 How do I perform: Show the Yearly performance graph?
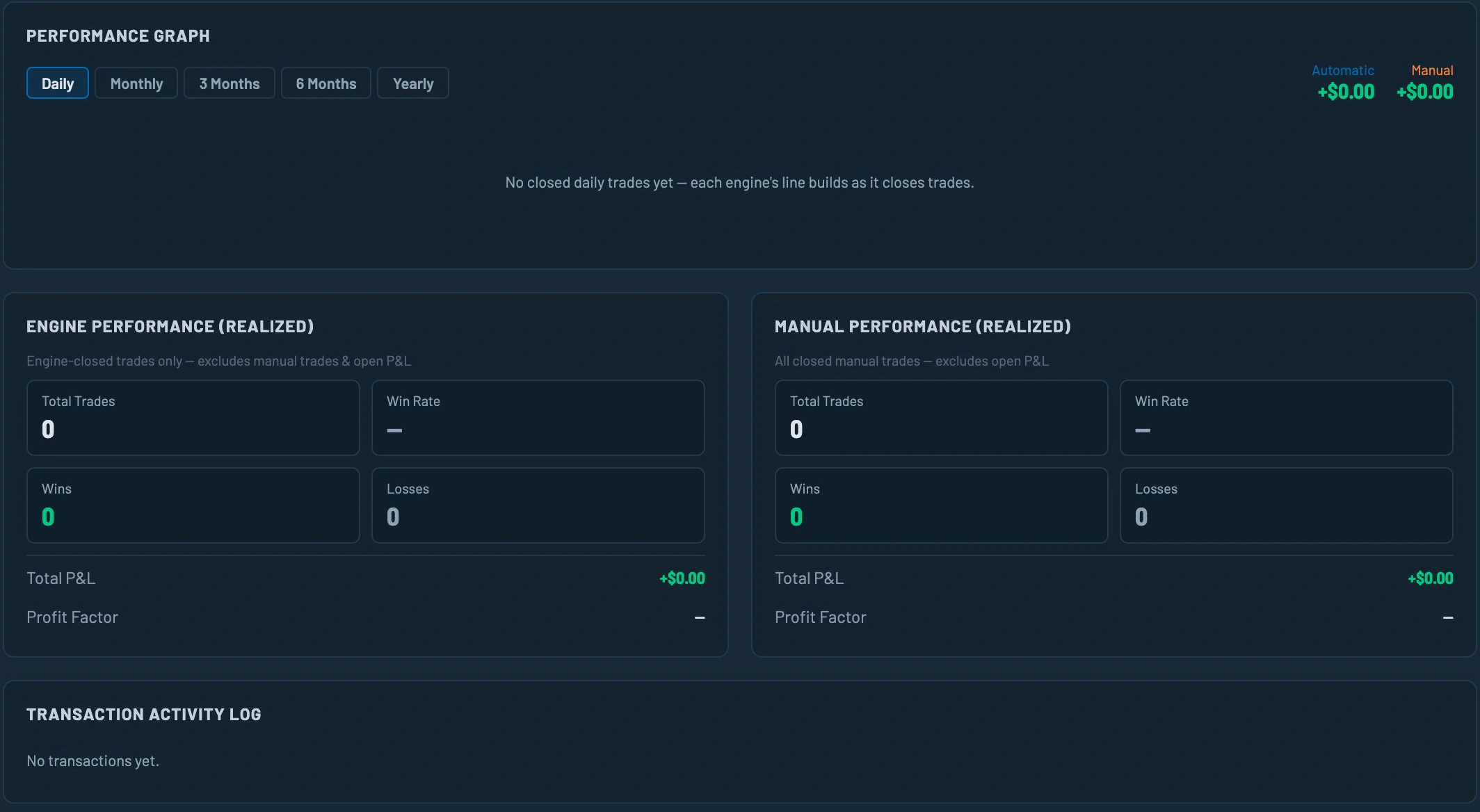pos(413,83)
